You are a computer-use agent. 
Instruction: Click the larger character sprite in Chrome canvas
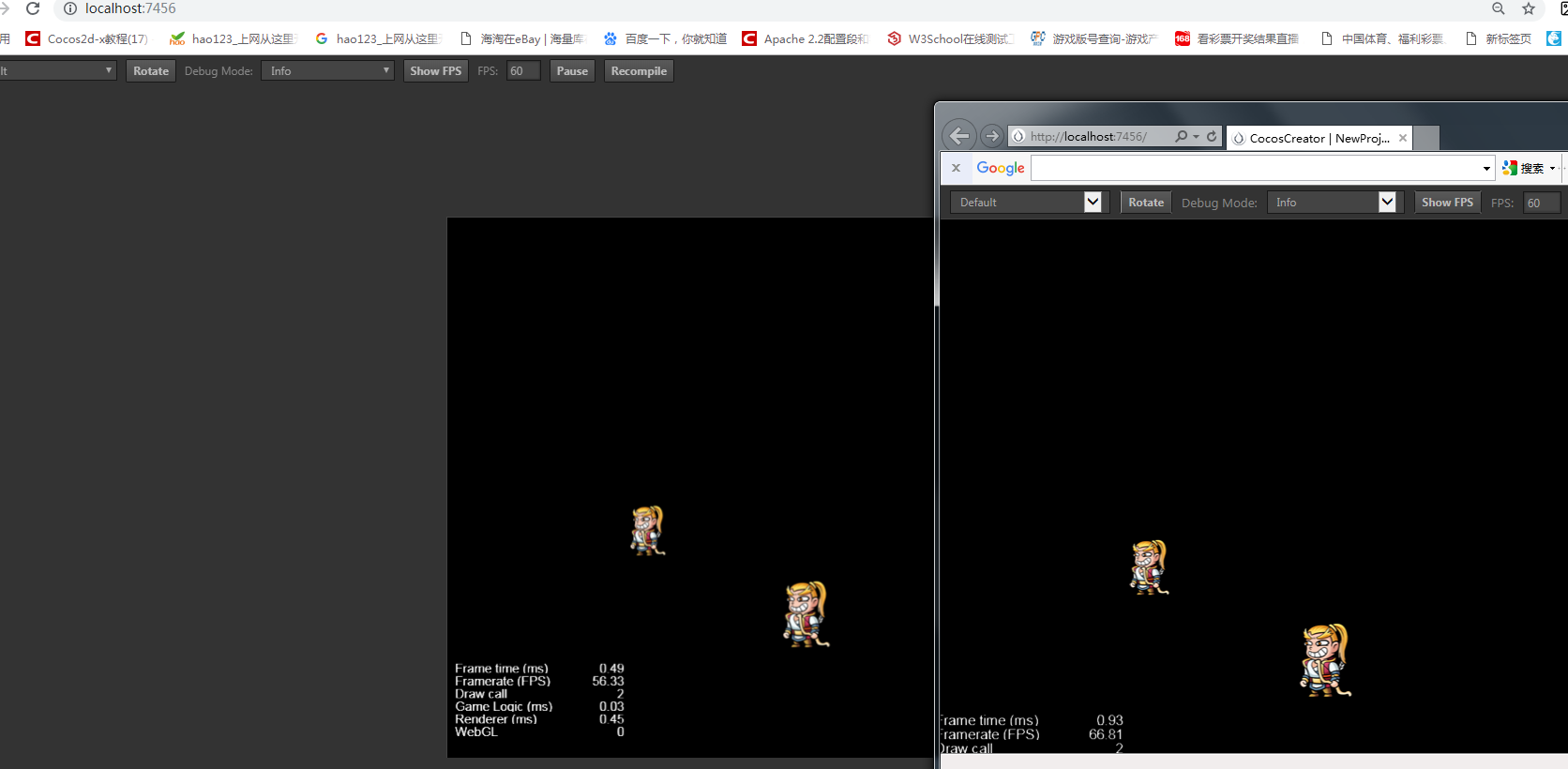click(806, 614)
